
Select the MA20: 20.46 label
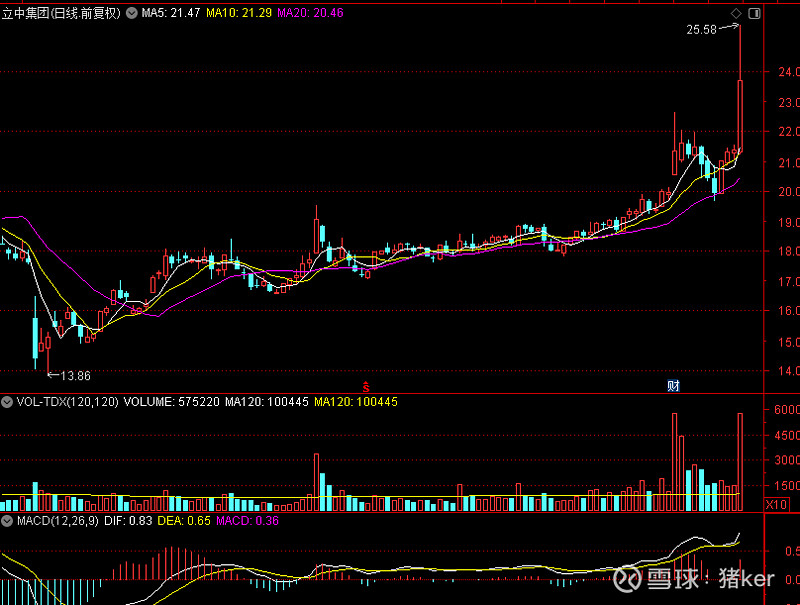pos(310,13)
